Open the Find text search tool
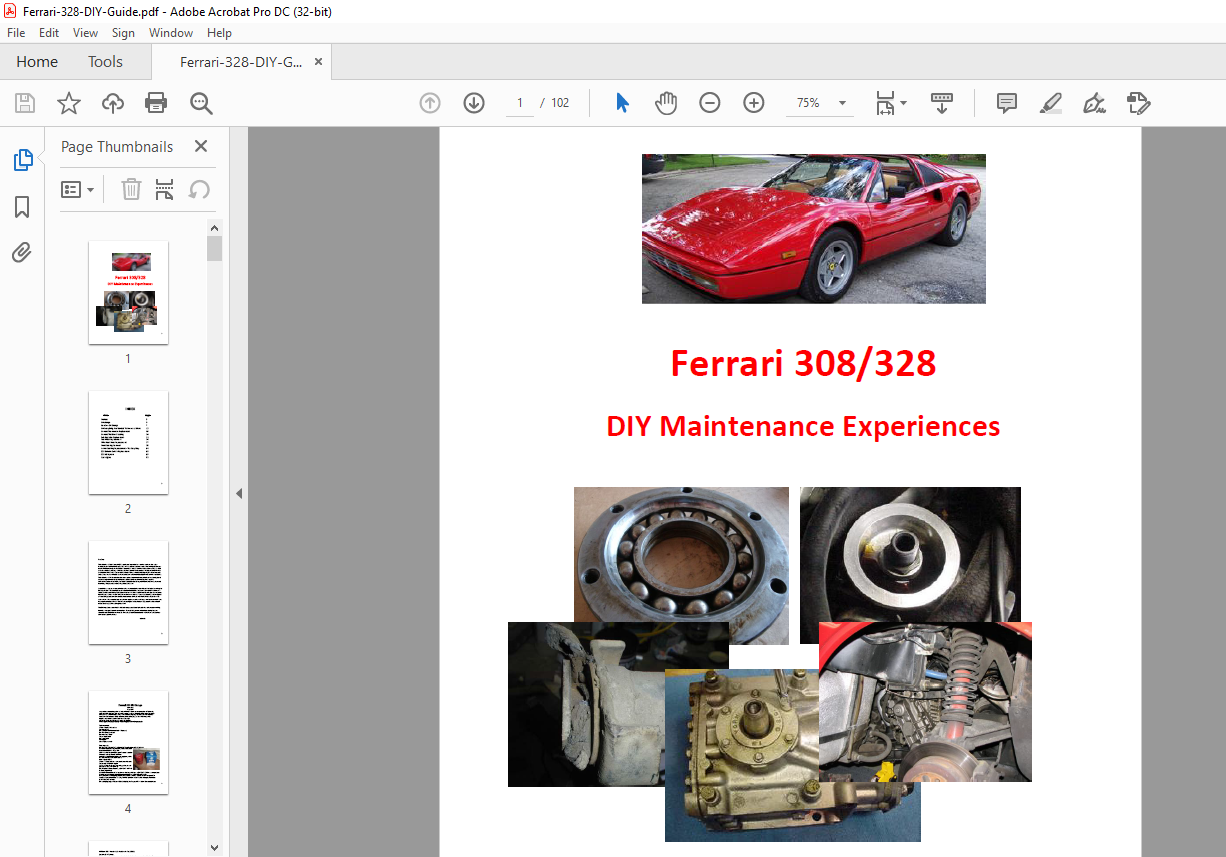The image size is (1226, 857). [201, 103]
